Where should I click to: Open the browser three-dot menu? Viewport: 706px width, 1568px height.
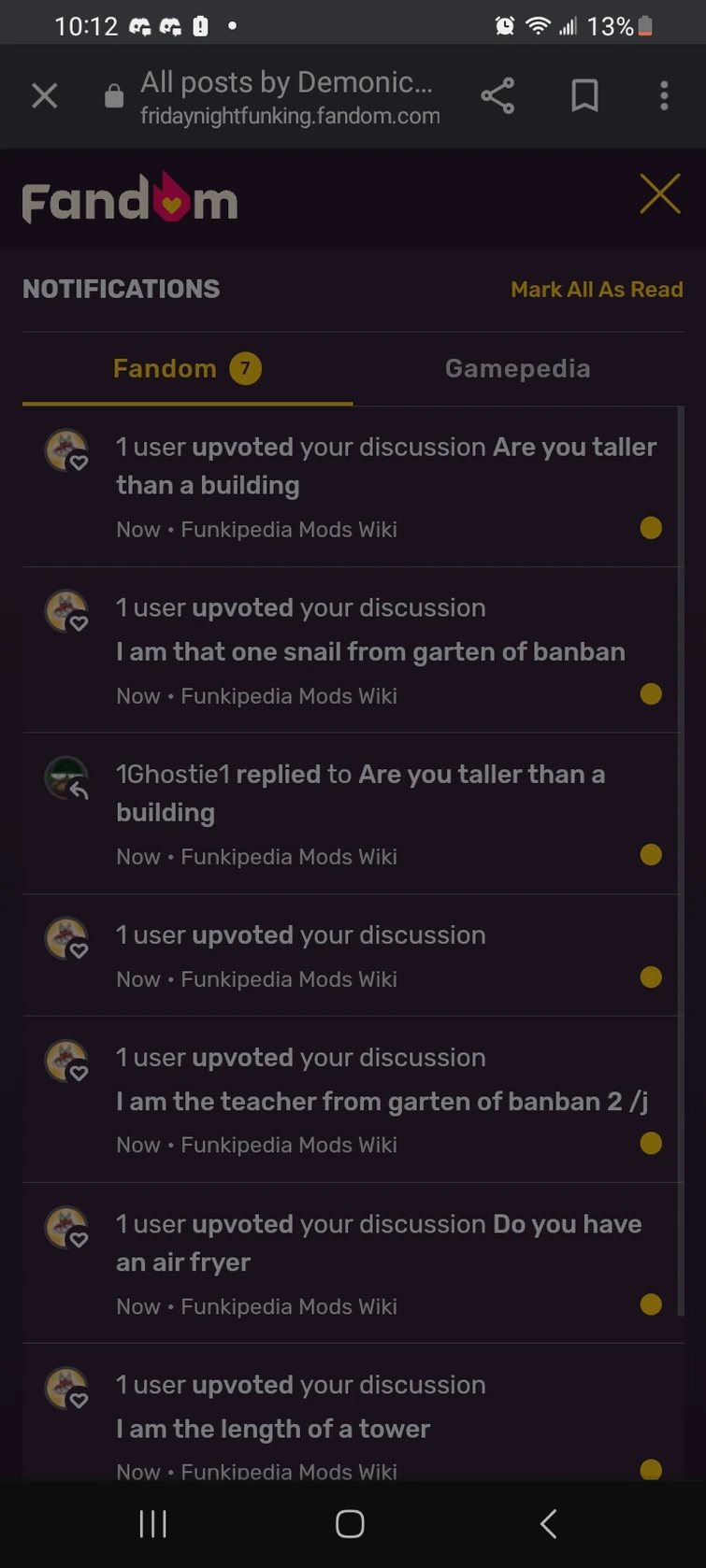click(x=664, y=95)
